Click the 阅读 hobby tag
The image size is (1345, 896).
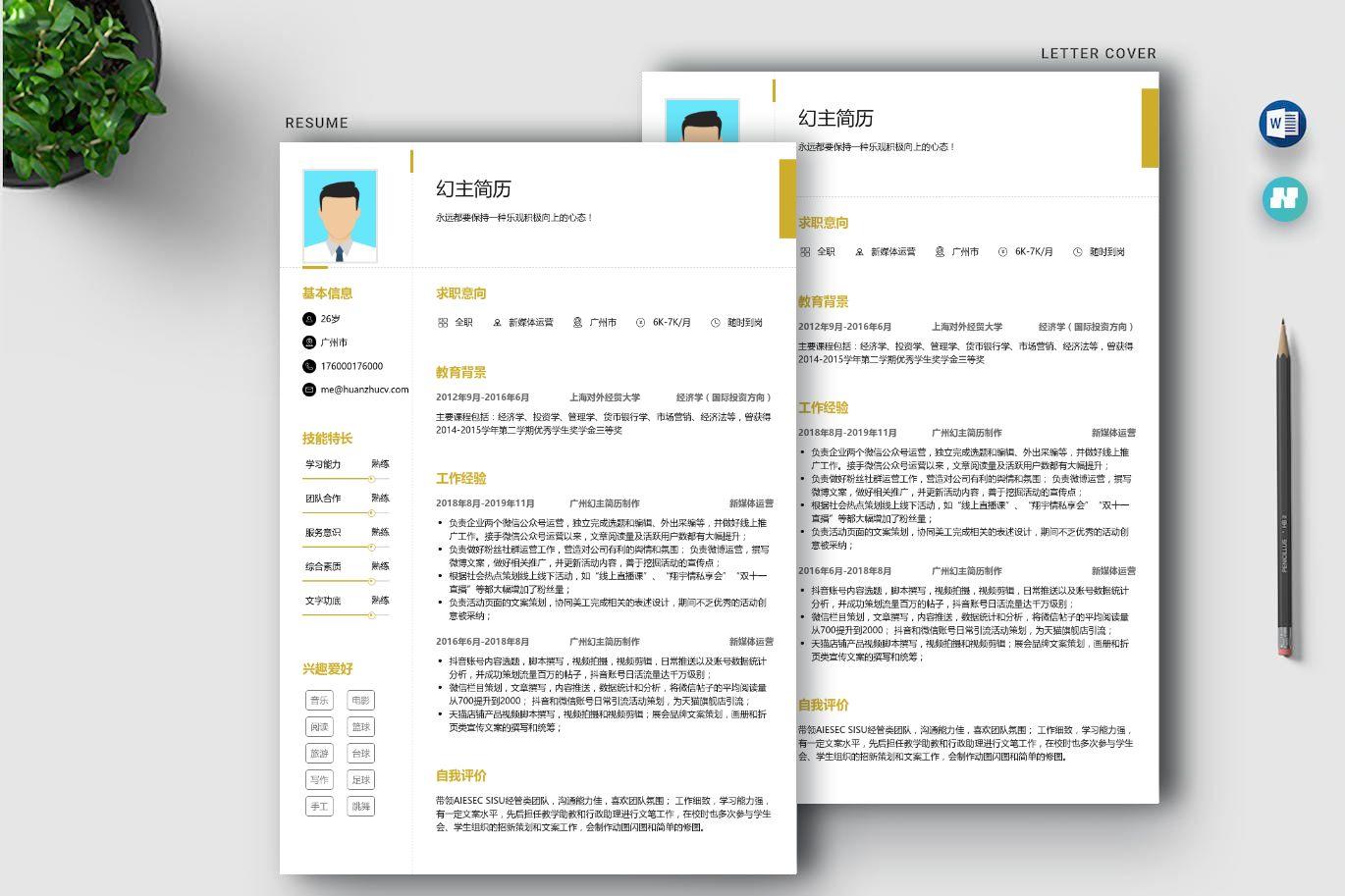[x=320, y=727]
